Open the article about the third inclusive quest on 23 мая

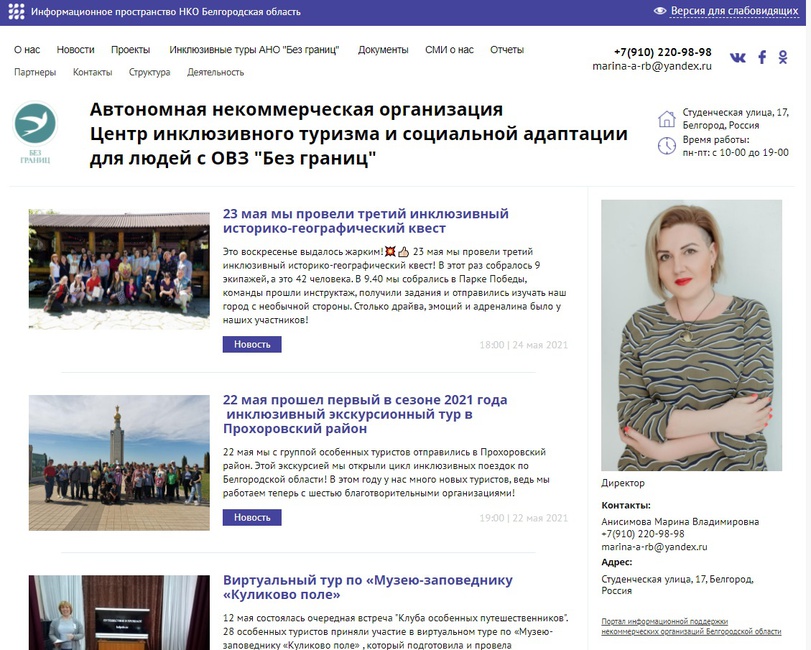(366, 221)
